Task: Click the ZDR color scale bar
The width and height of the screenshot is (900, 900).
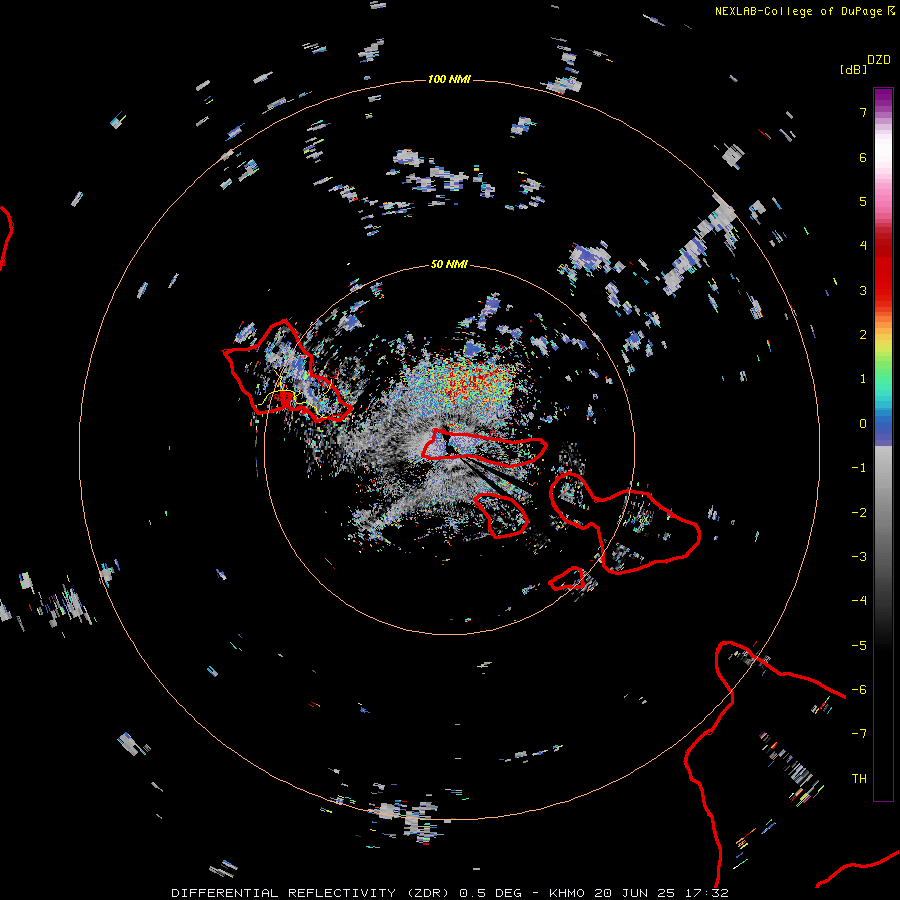Action: point(883,444)
